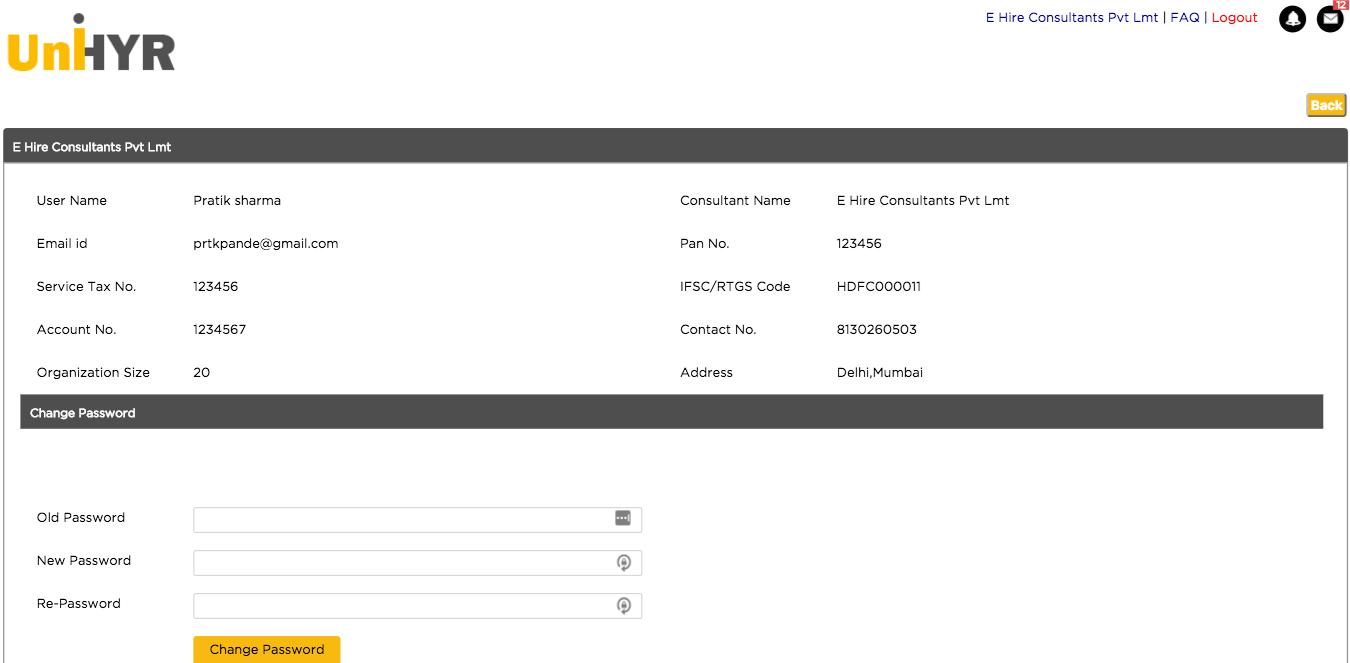
Task: Open the FAQ link
Action: 1185,18
